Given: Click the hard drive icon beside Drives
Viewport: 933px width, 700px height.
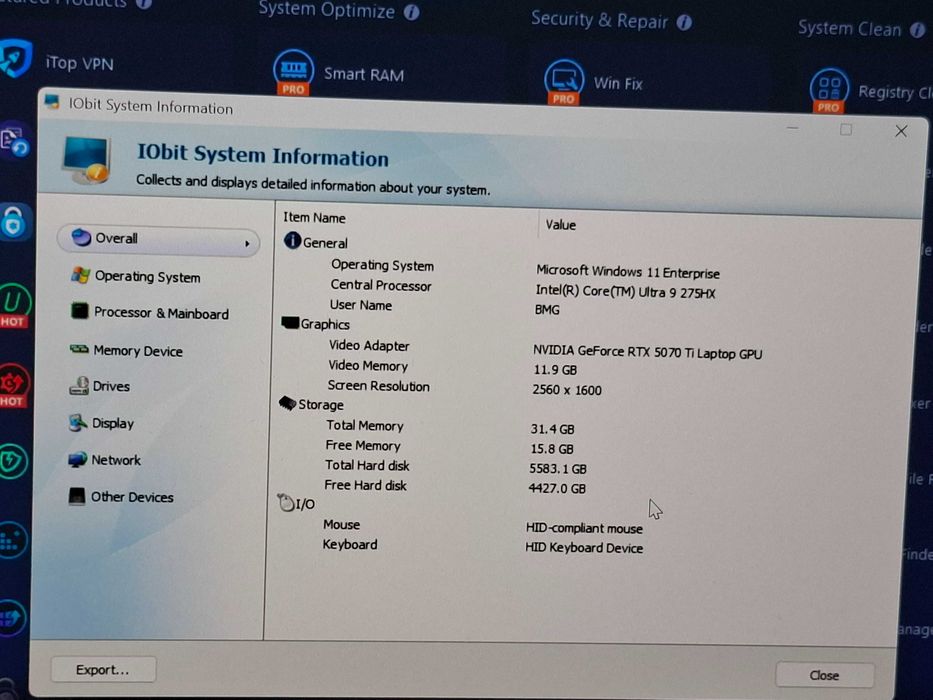Looking at the screenshot, I should pyautogui.click(x=79, y=386).
